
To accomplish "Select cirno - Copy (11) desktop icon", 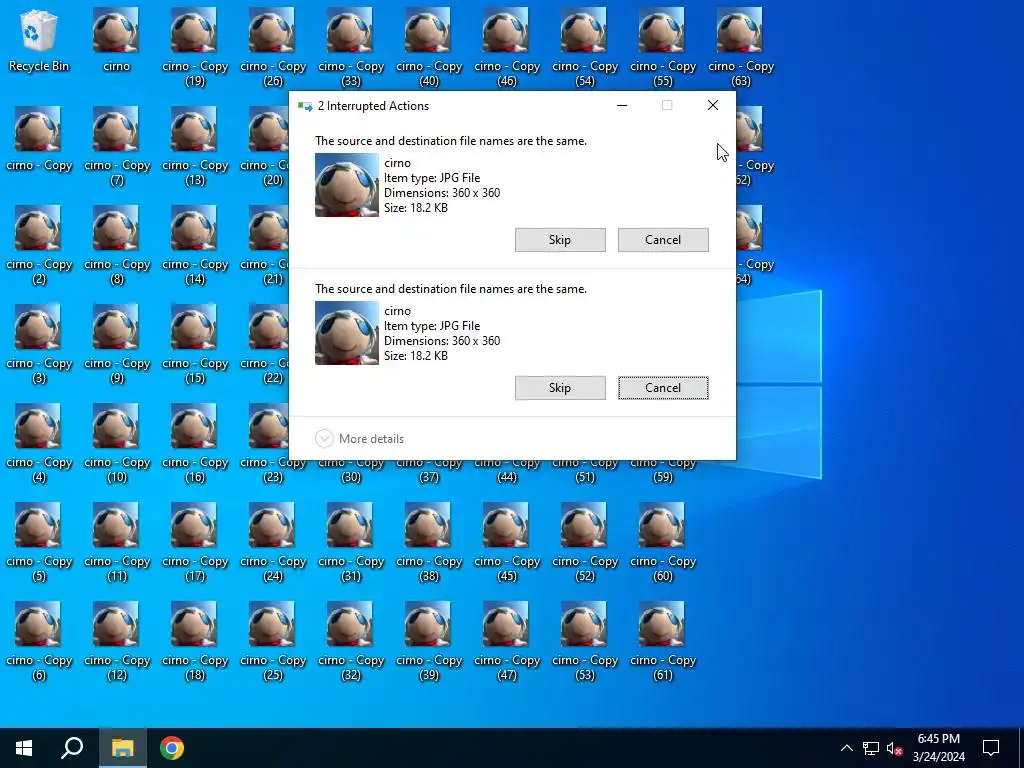I will [117, 543].
